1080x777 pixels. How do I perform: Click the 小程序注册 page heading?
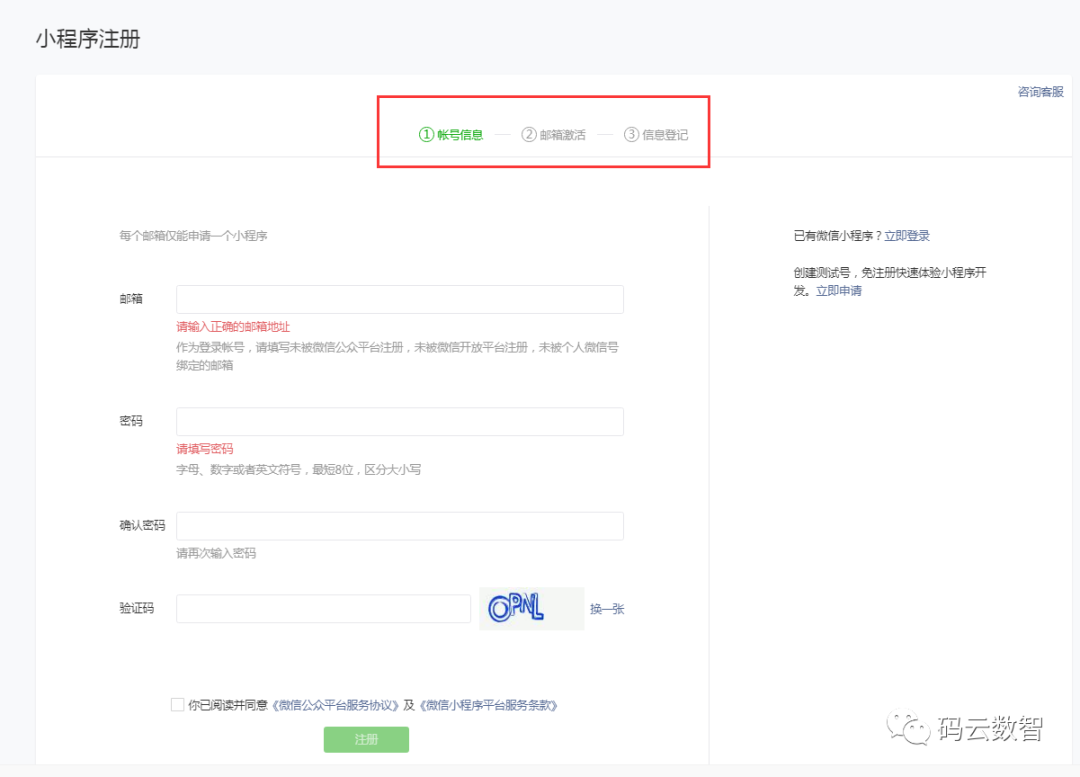[88, 39]
